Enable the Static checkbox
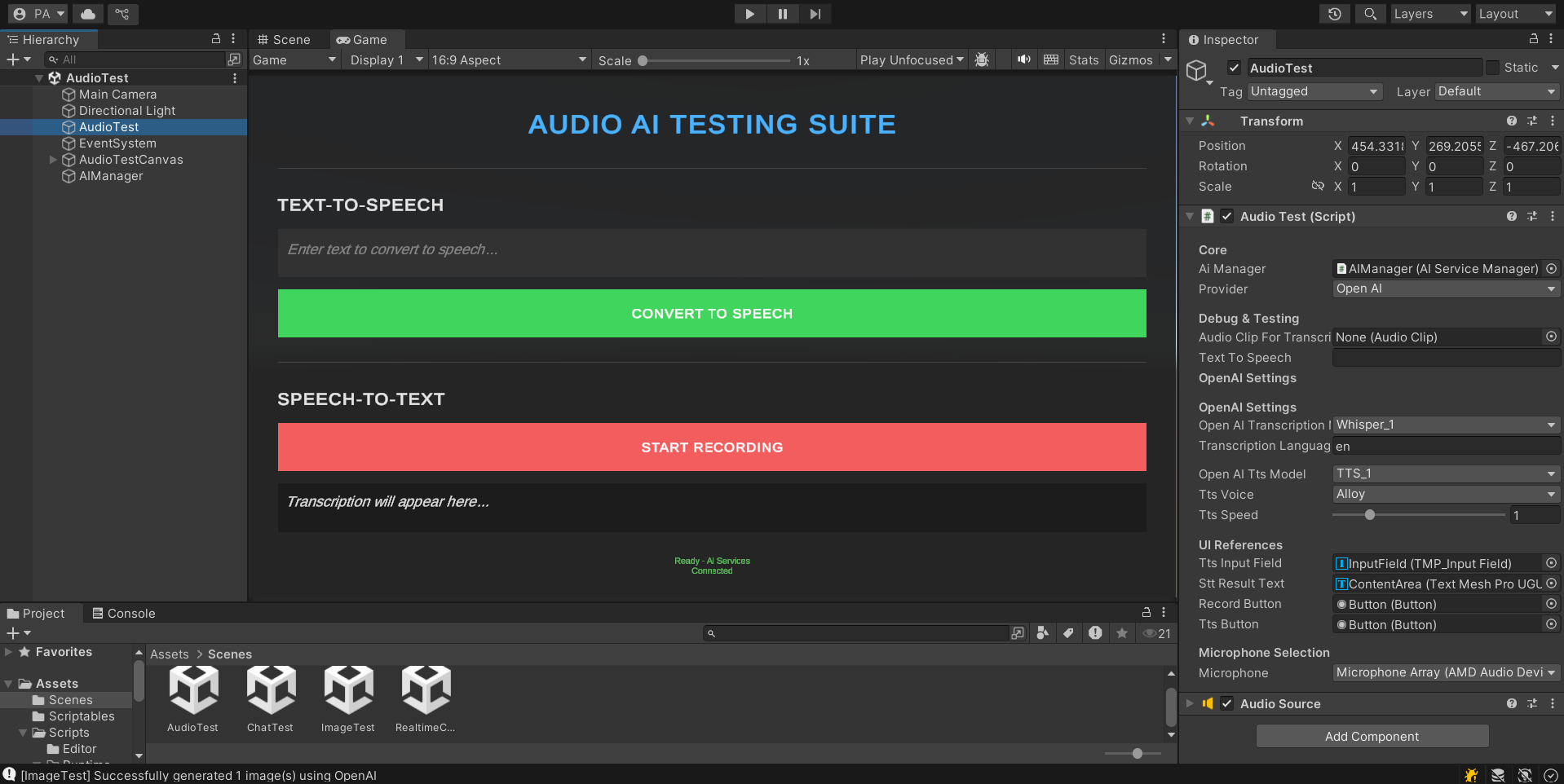The width and height of the screenshot is (1564, 784). [x=1492, y=68]
